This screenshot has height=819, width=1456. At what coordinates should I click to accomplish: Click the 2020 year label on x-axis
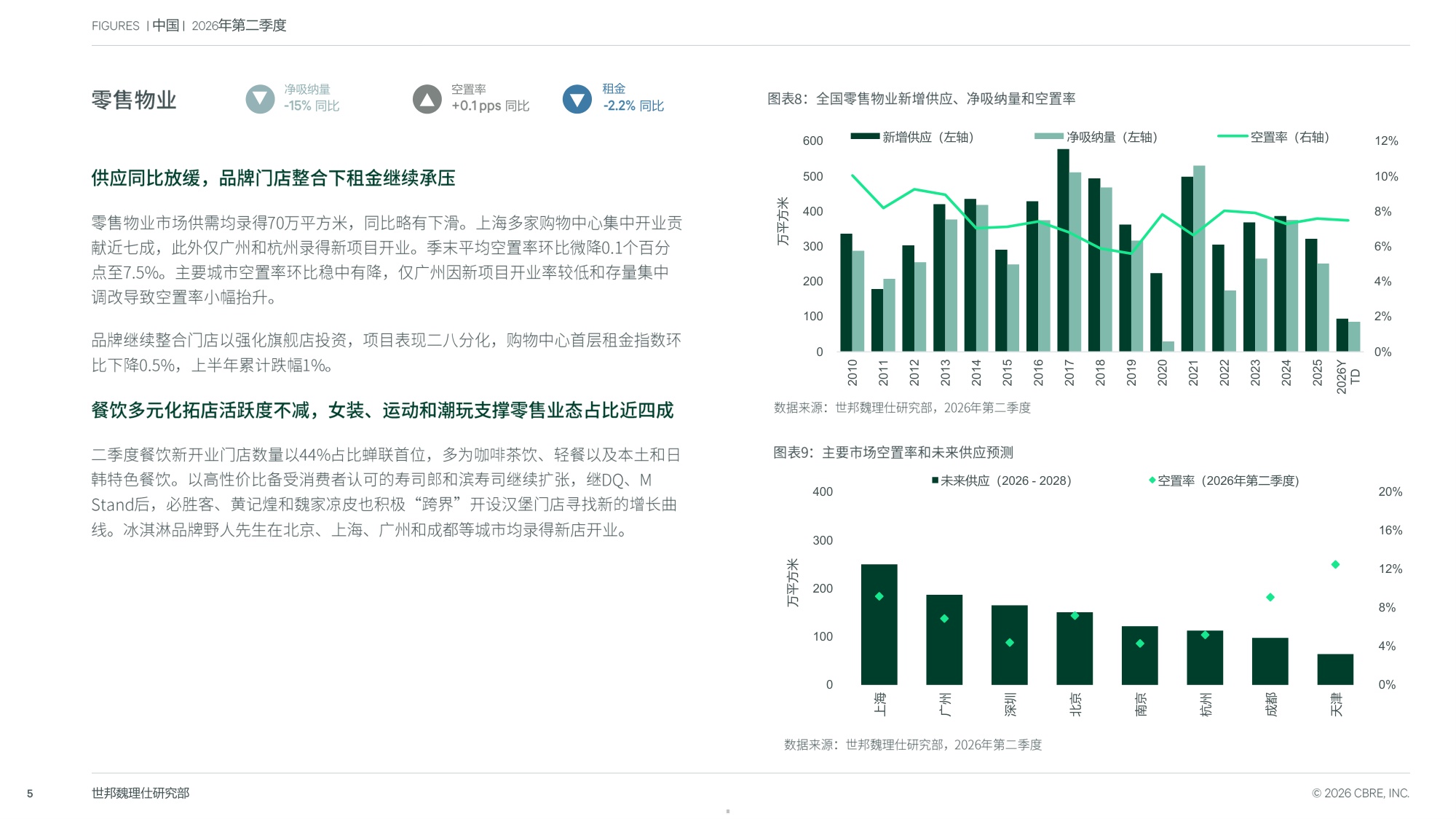click(x=1162, y=372)
